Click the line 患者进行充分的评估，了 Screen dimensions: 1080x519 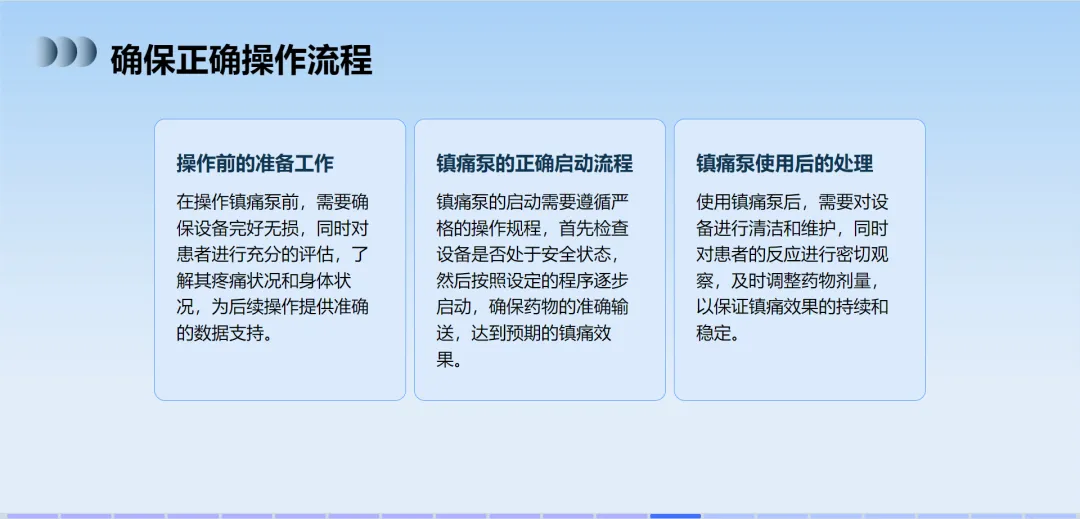pyautogui.click(x=273, y=255)
